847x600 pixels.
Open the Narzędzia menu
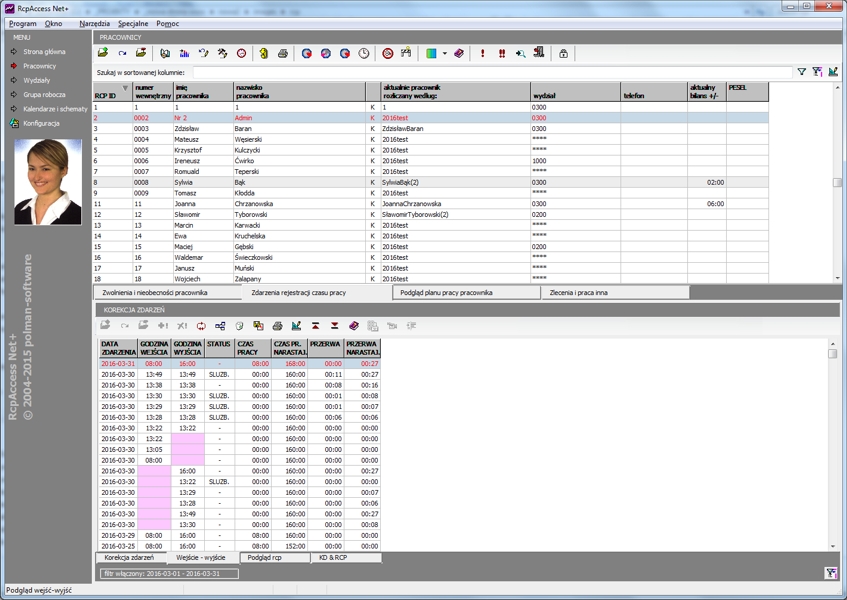pyautogui.click(x=94, y=23)
